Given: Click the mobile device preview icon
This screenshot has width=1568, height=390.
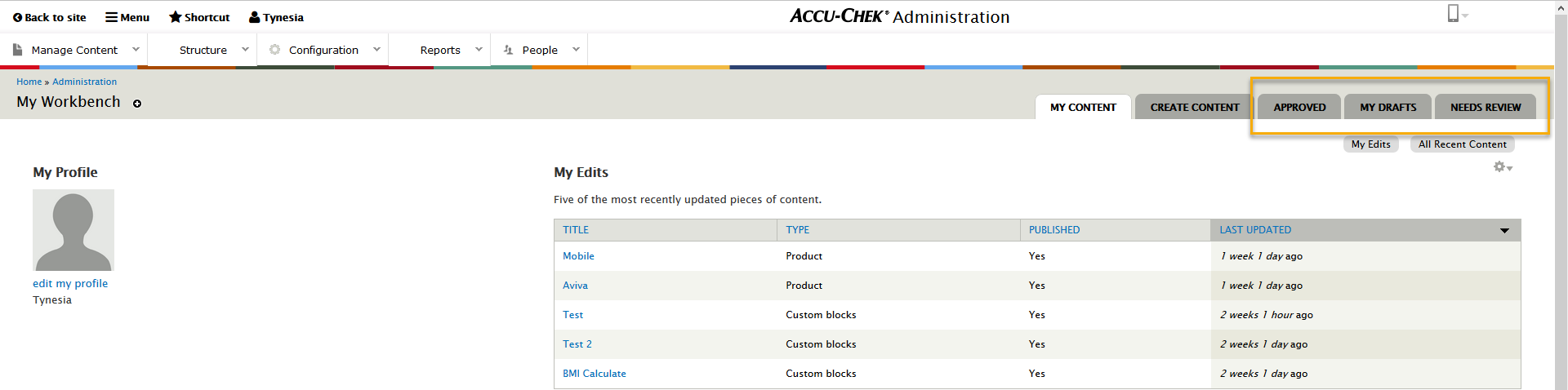Looking at the screenshot, I should (1453, 13).
